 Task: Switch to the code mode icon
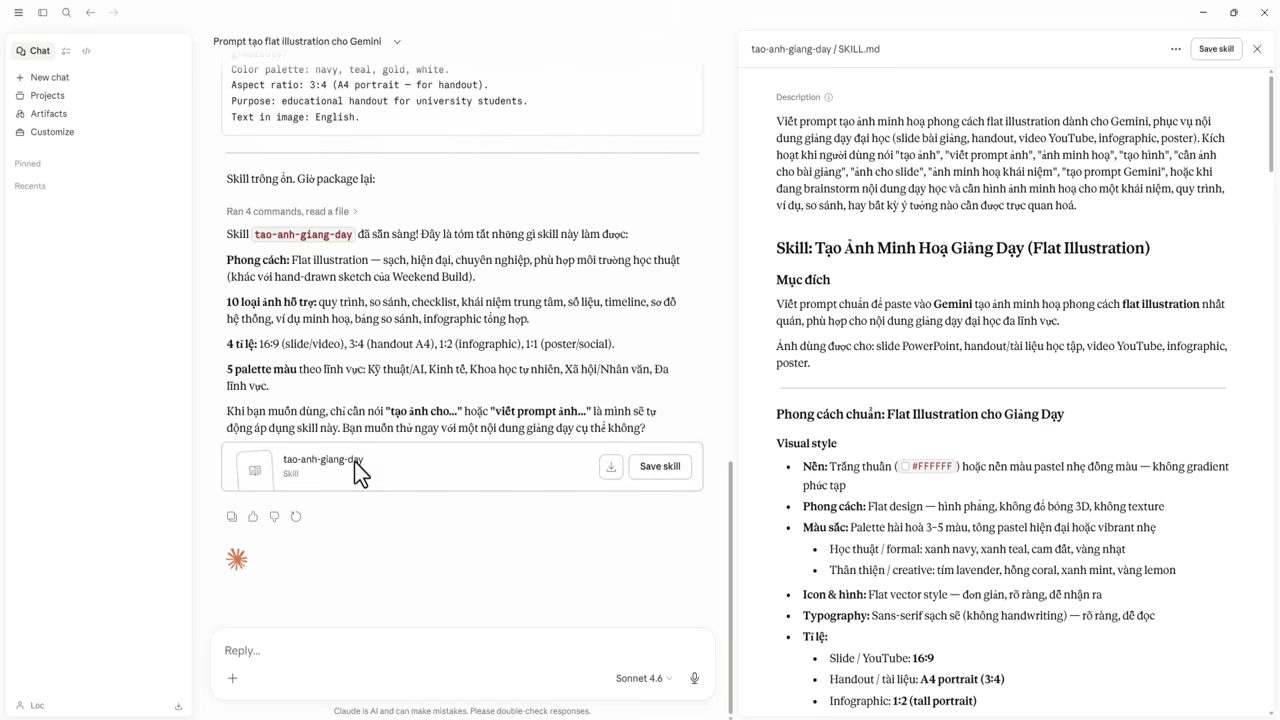point(86,51)
